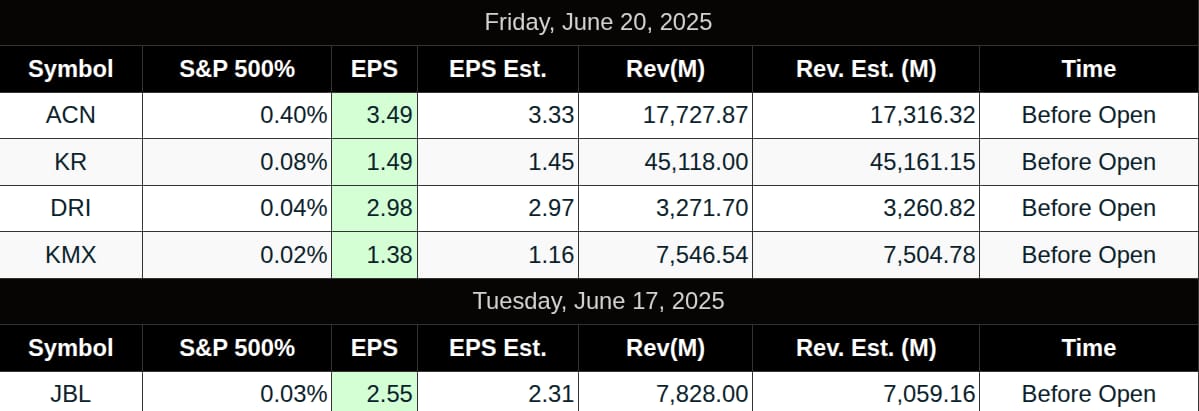Click KMX green EPS value 1.38
Image resolution: width=1199 pixels, height=411 pixels.
click(x=375, y=255)
